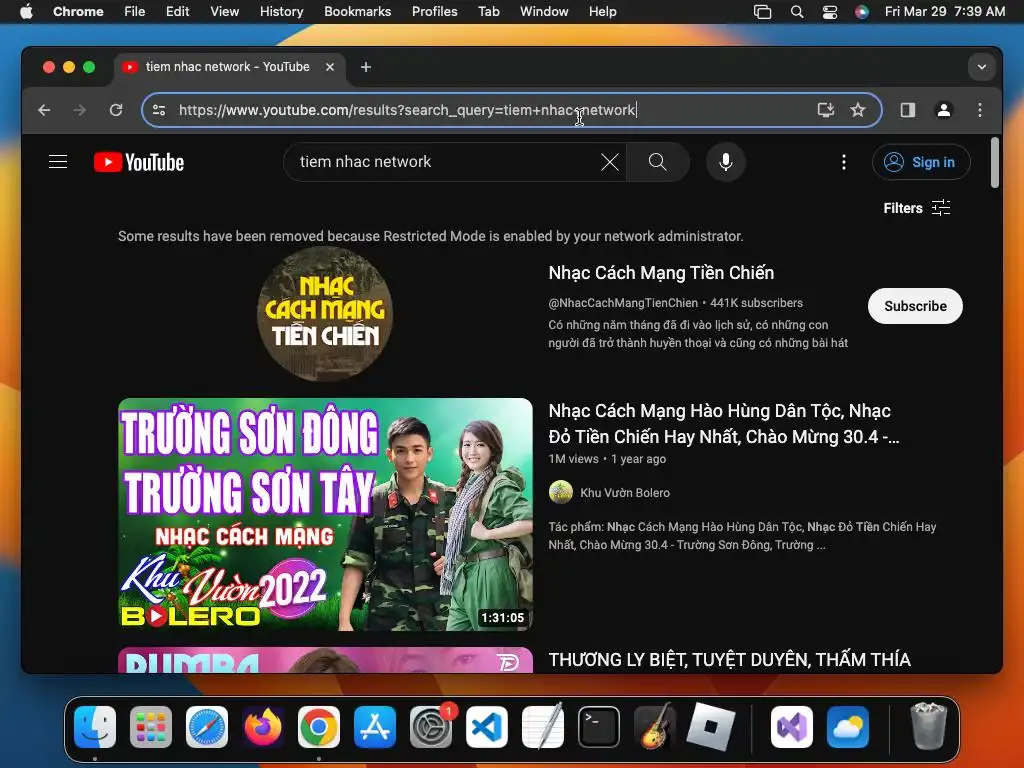Go to the YouTube home logo
1024x768 pixels.
click(x=139, y=162)
